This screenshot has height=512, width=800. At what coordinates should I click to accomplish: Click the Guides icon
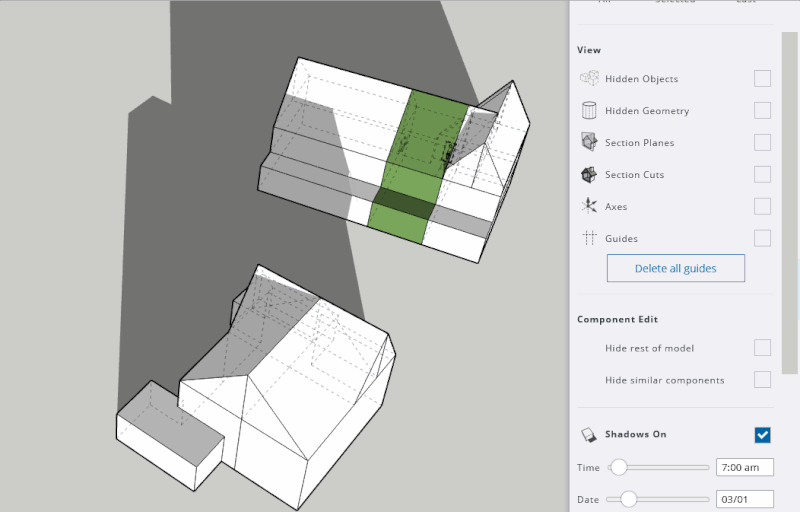[589, 238]
